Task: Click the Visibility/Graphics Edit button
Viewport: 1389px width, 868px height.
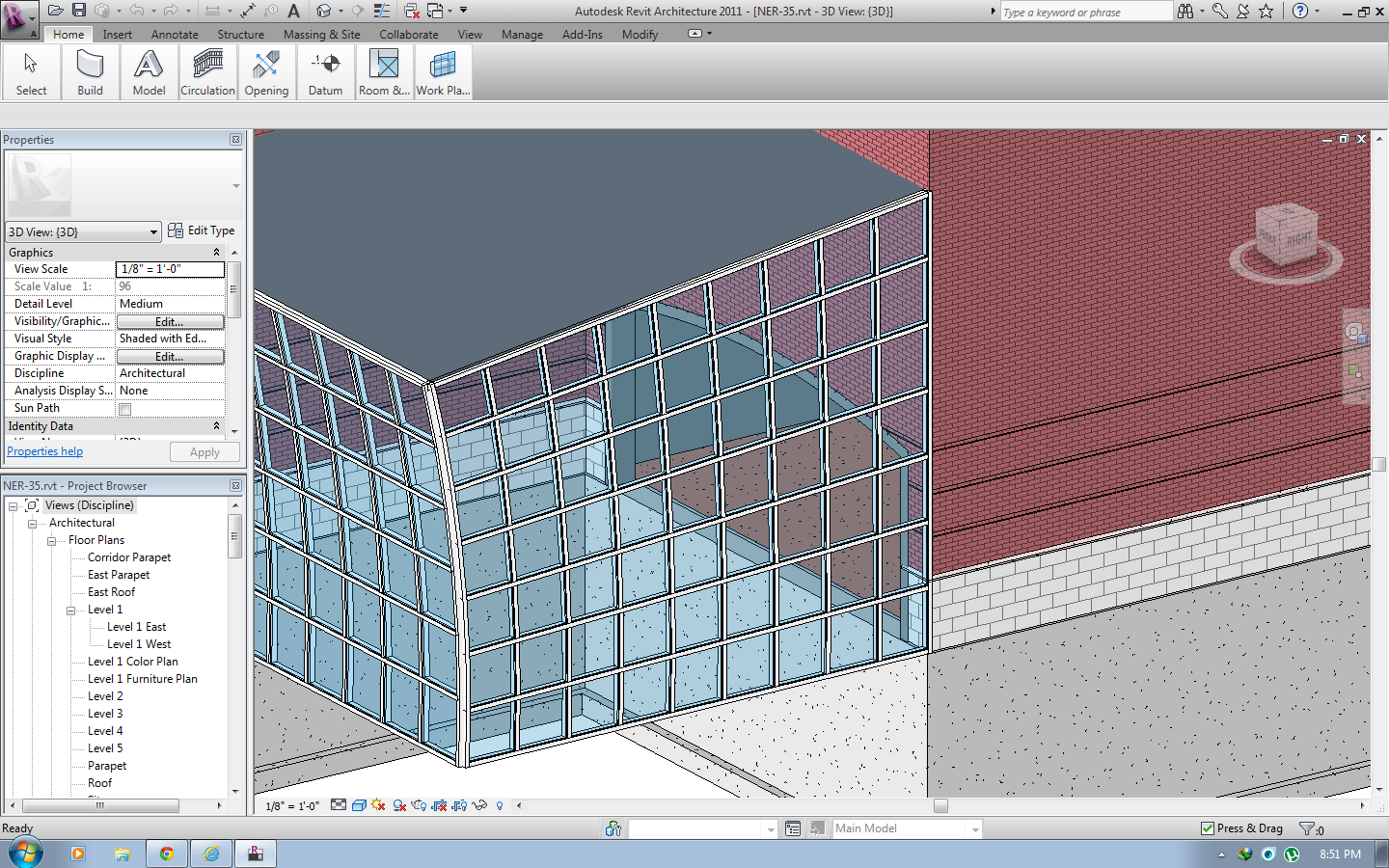Action: click(170, 322)
